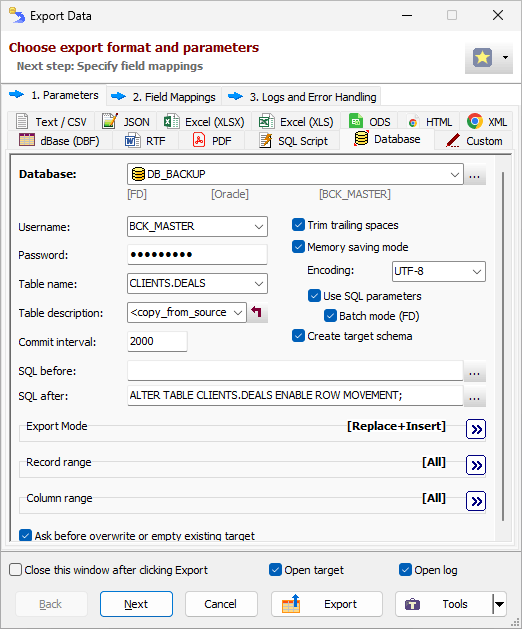
Task: Expand the Record range section
Action: (x=476, y=465)
